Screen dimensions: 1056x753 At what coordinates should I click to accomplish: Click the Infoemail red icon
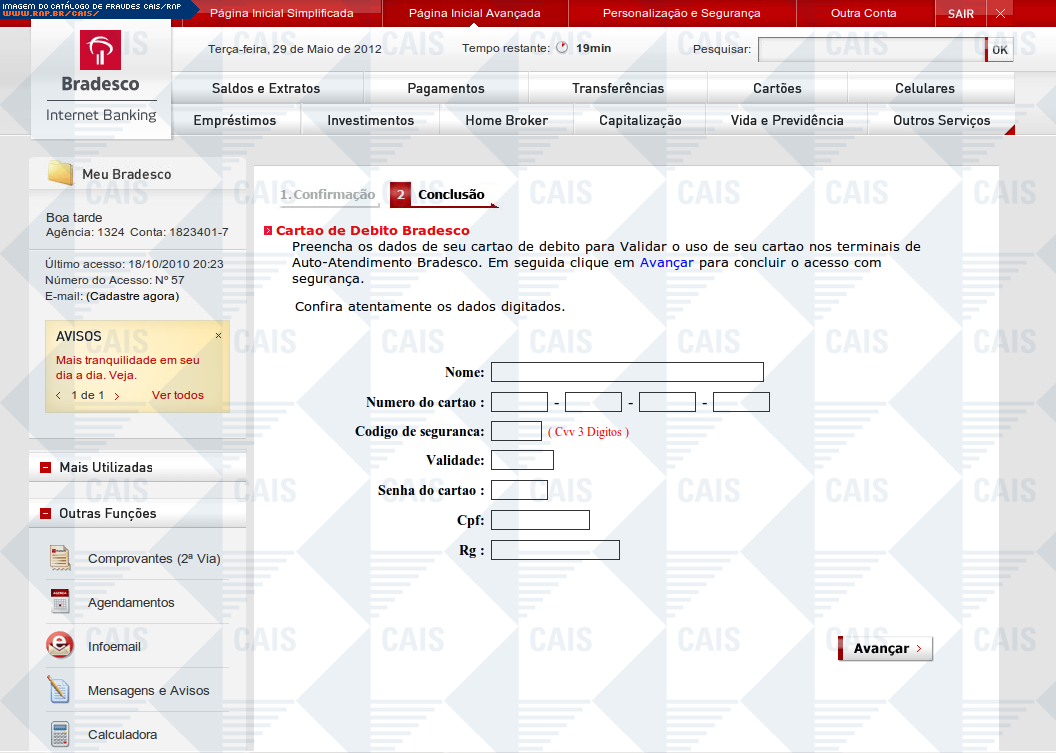point(60,646)
